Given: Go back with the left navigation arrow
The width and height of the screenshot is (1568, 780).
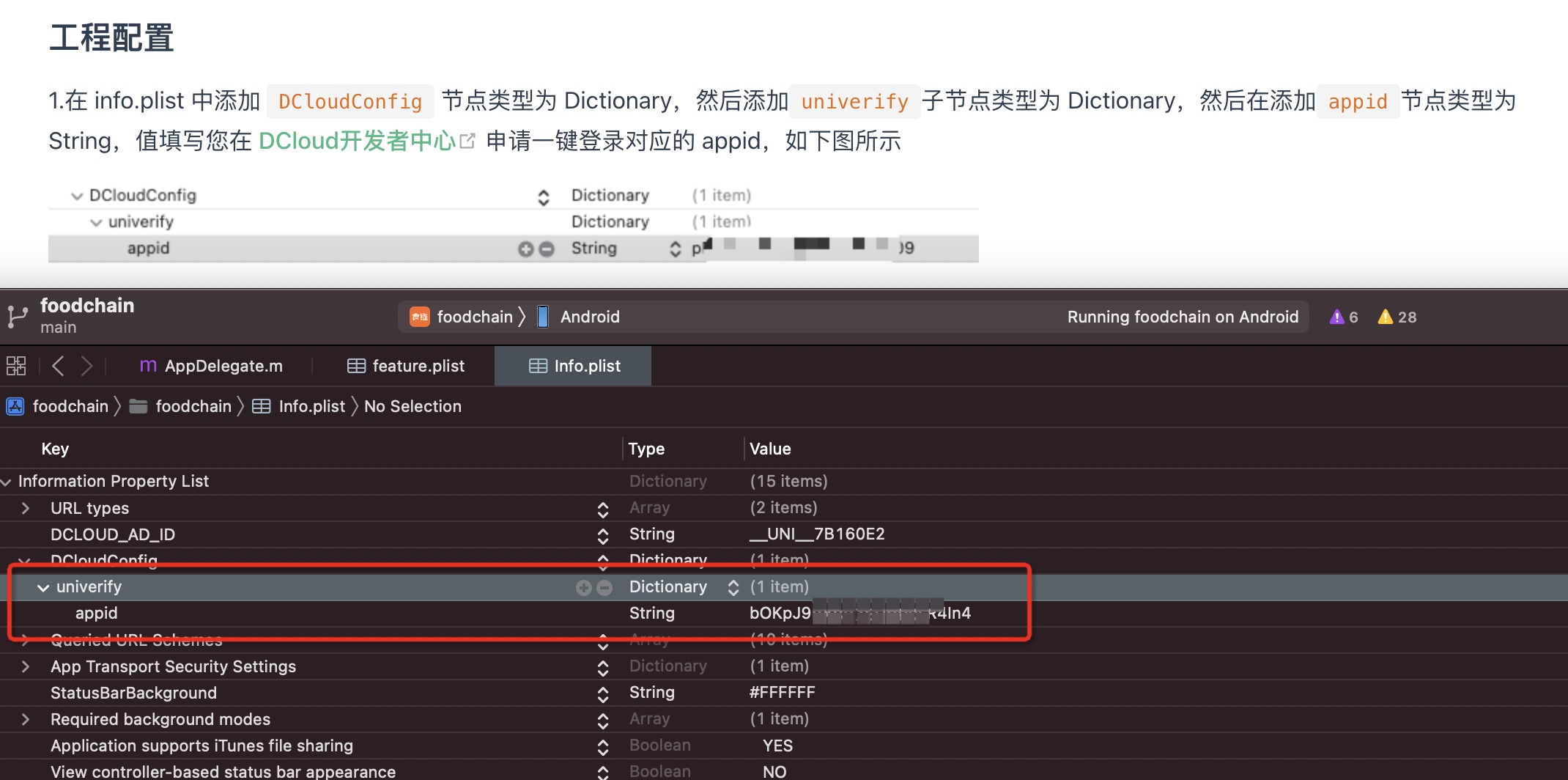Looking at the screenshot, I should (x=59, y=366).
